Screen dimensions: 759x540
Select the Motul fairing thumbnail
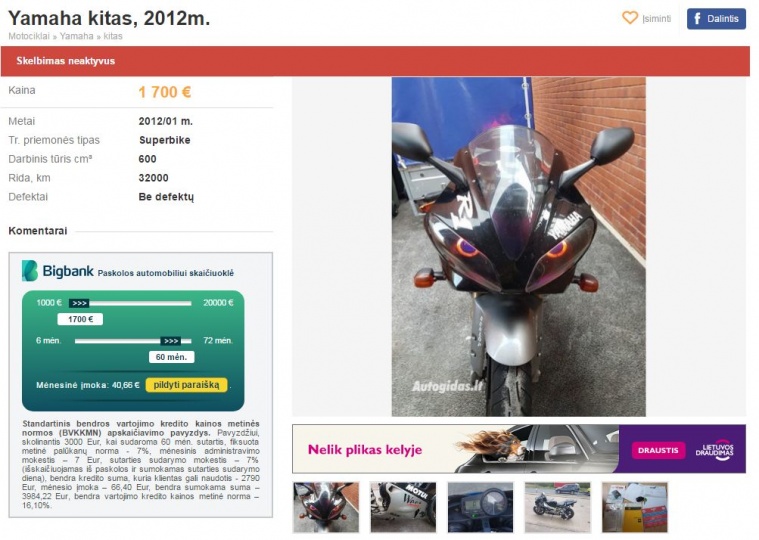403,508
